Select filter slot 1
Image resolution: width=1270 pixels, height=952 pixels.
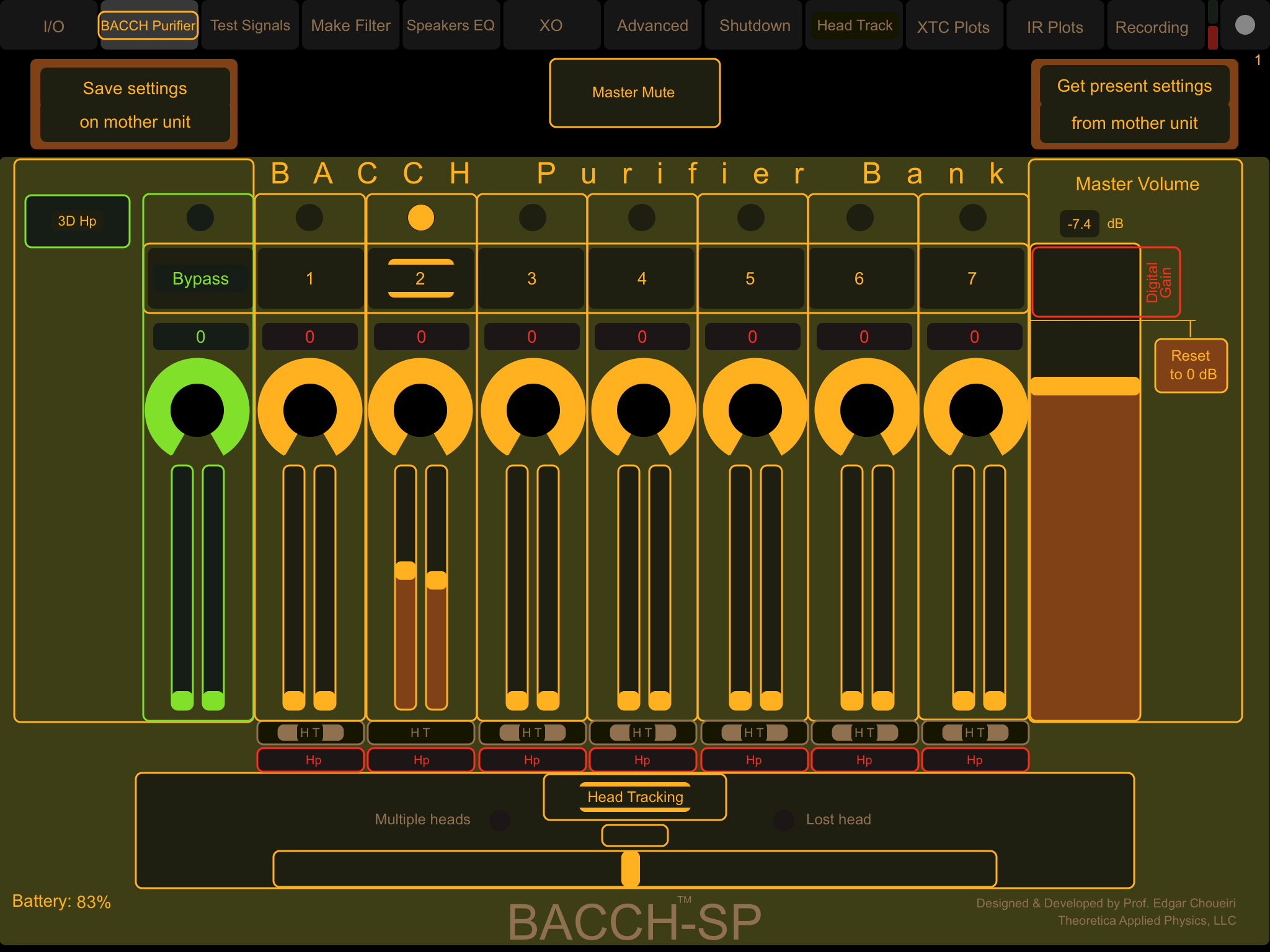309,279
